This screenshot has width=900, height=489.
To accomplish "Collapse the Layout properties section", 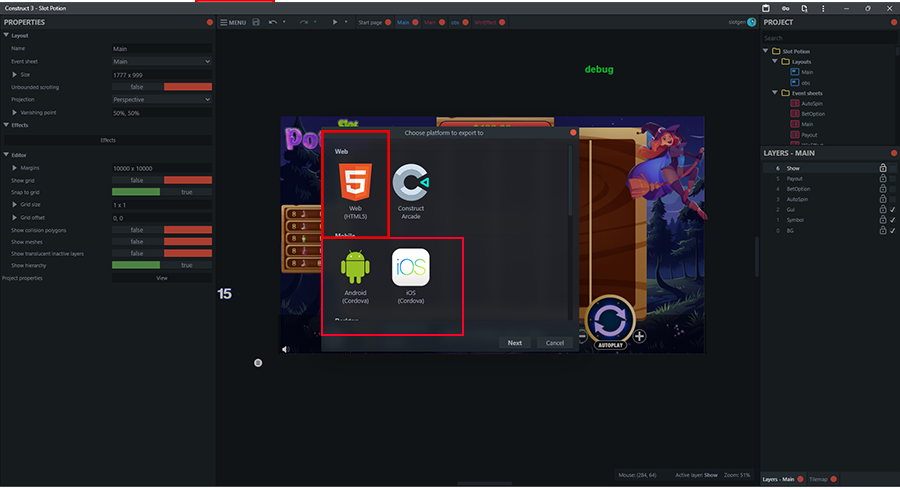I will [x=6, y=36].
